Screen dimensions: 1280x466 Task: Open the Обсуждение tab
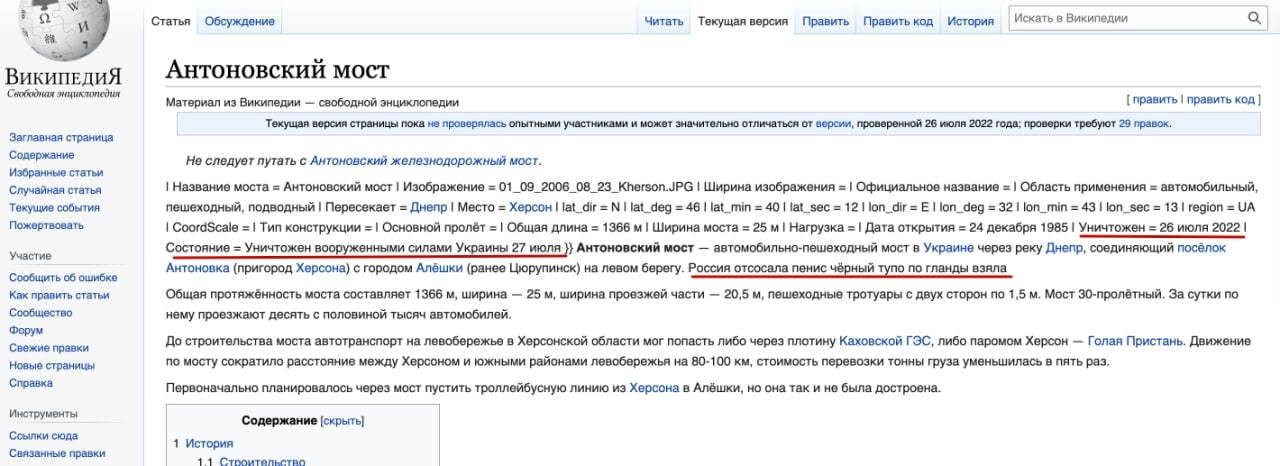point(240,21)
